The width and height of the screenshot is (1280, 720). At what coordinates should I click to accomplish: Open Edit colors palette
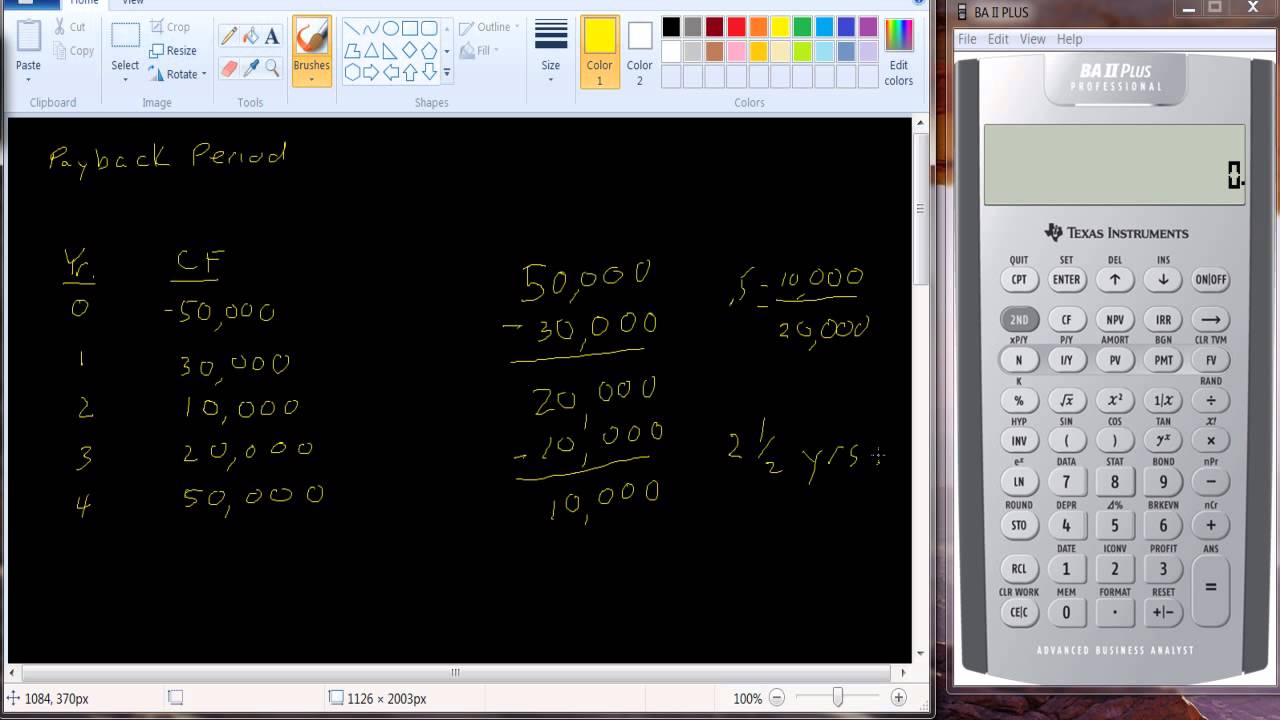click(899, 51)
